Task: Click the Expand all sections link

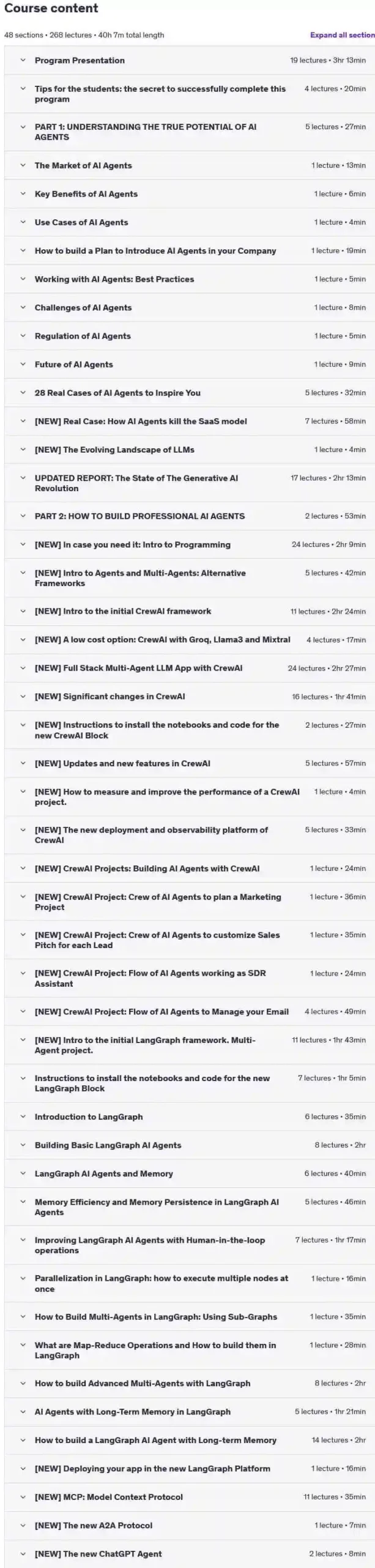Action: click(343, 36)
